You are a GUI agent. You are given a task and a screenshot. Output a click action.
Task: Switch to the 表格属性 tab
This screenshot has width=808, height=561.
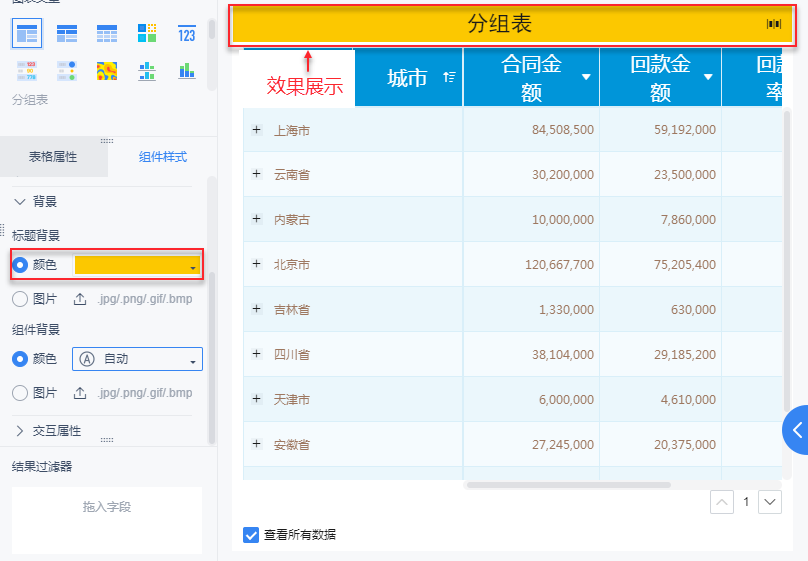53,157
